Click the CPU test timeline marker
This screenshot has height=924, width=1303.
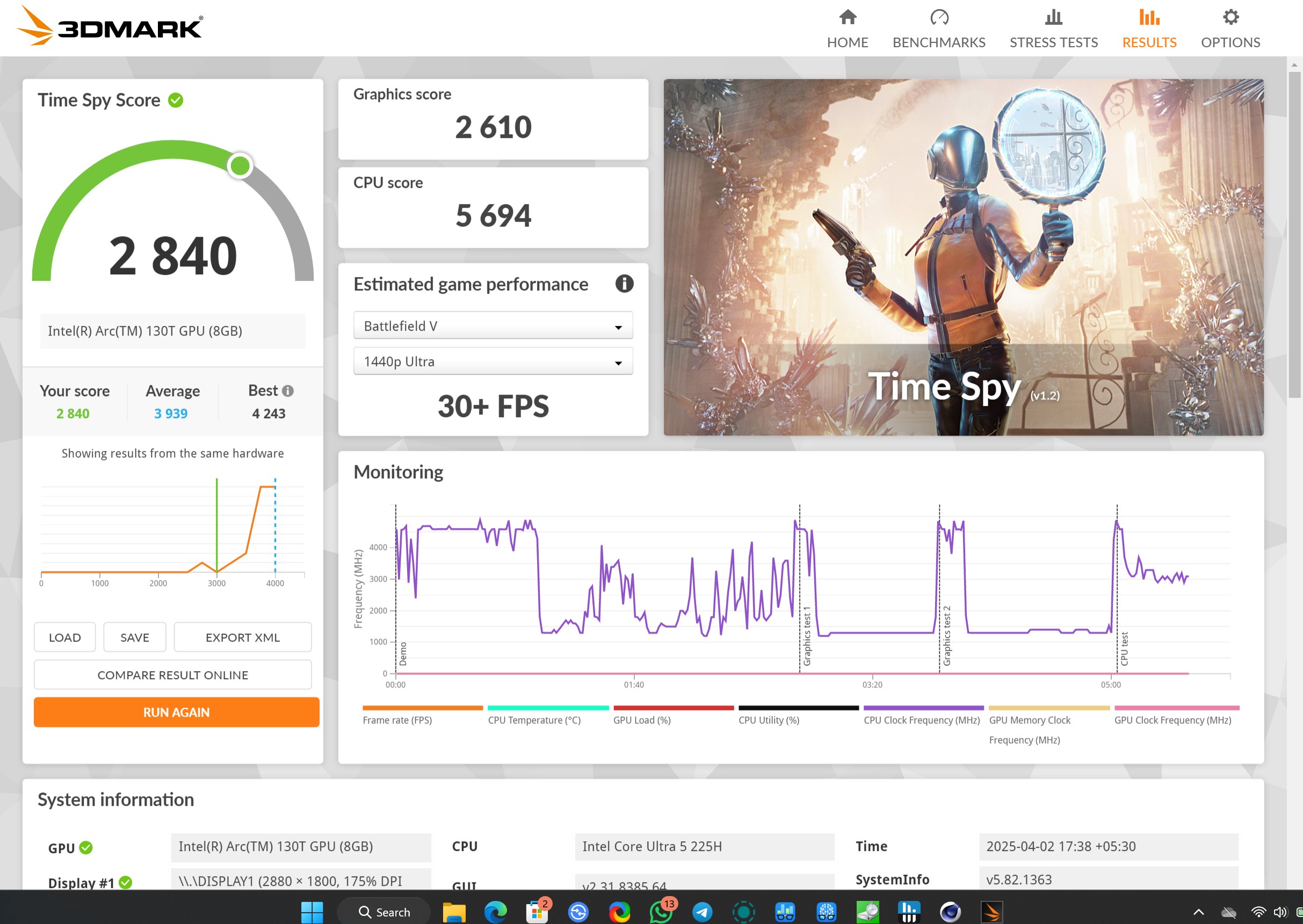coord(1124,649)
